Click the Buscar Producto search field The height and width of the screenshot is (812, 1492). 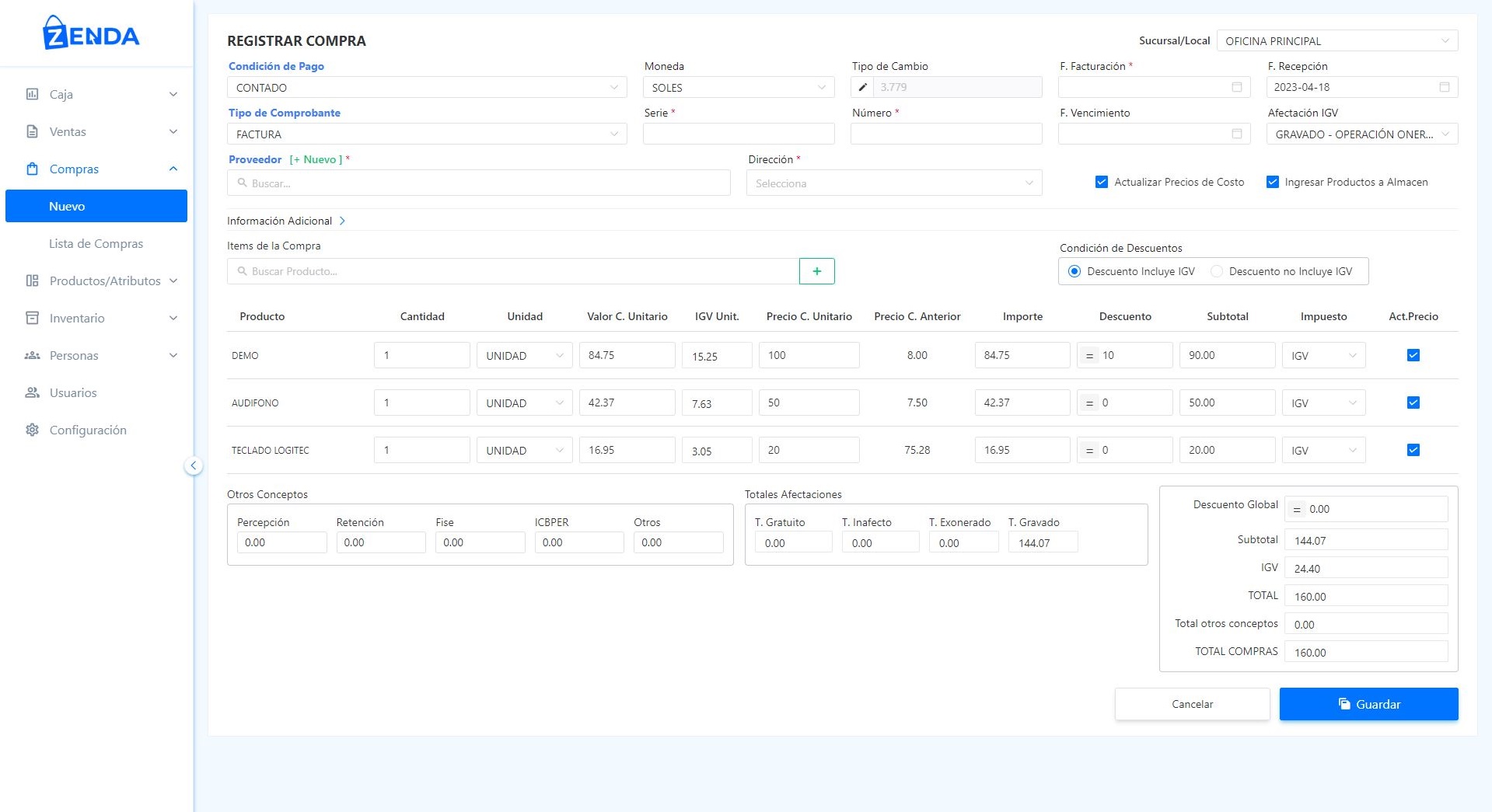pyautogui.click(x=513, y=271)
